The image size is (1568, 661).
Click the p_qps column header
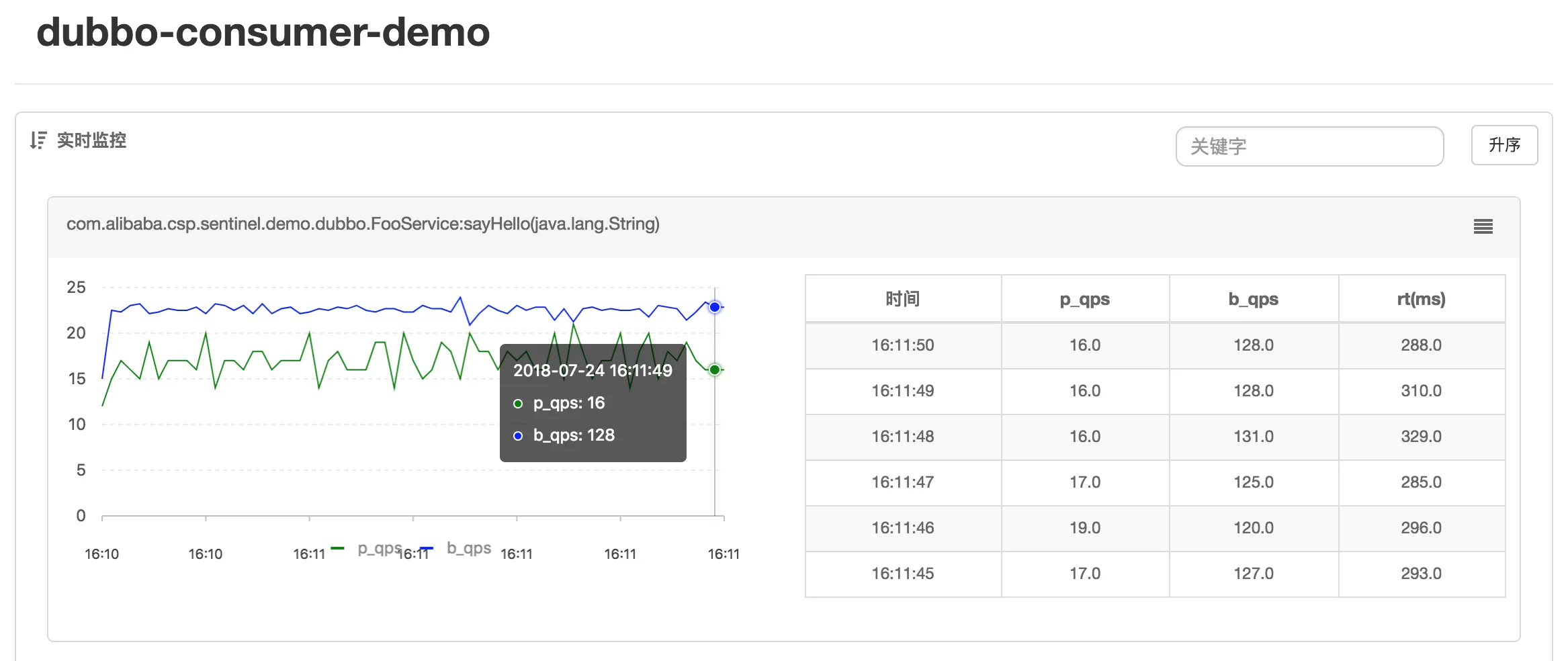coord(1084,298)
